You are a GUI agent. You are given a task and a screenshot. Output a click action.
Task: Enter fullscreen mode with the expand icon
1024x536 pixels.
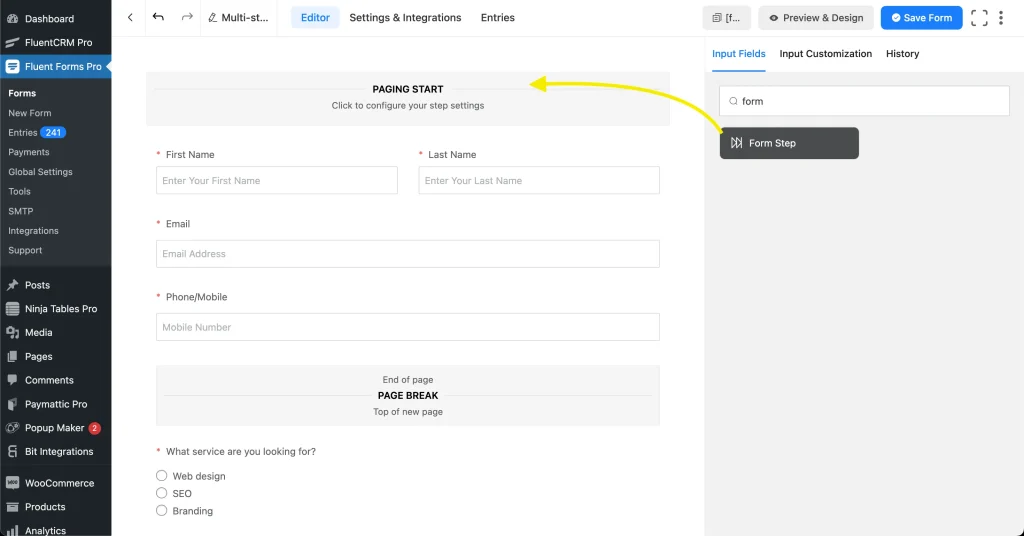[x=979, y=18]
